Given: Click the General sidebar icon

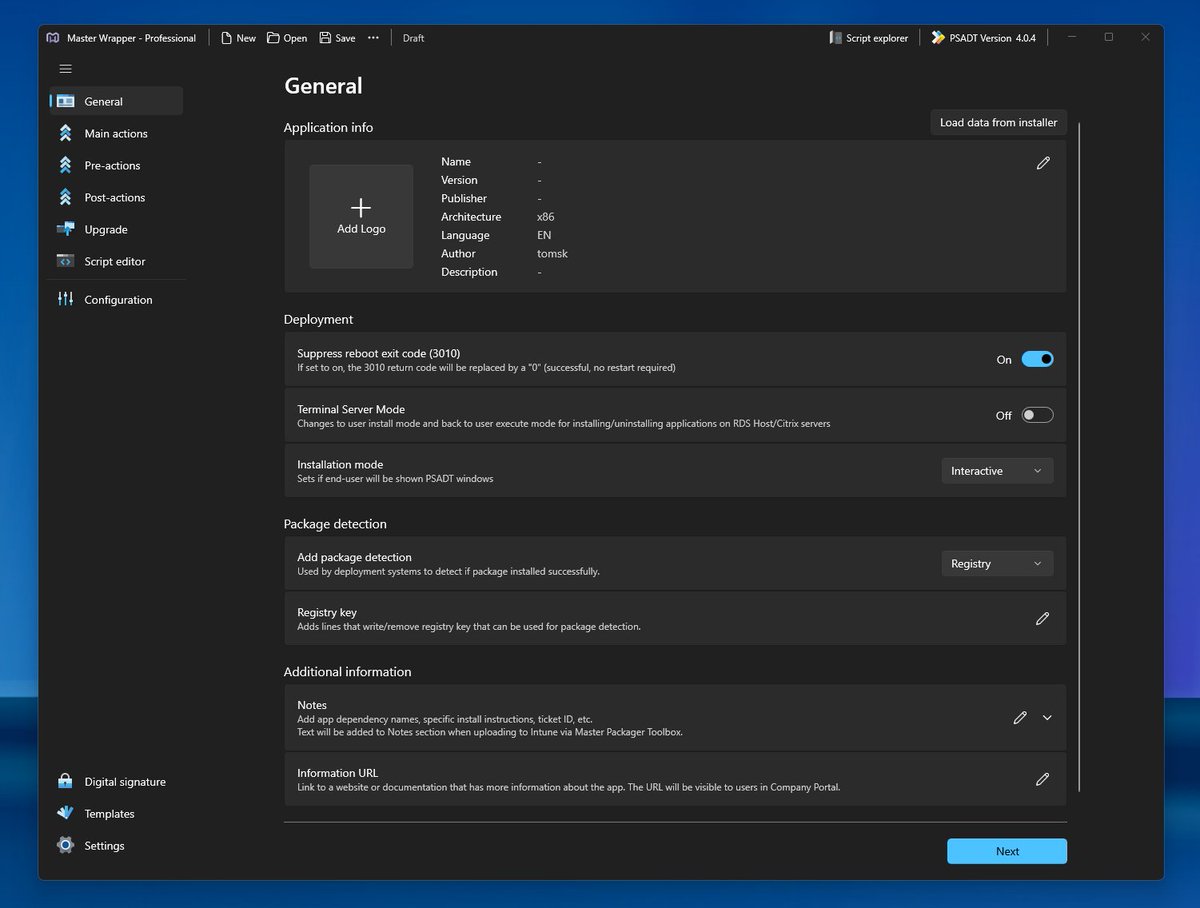Looking at the screenshot, I should click(66, 101).
